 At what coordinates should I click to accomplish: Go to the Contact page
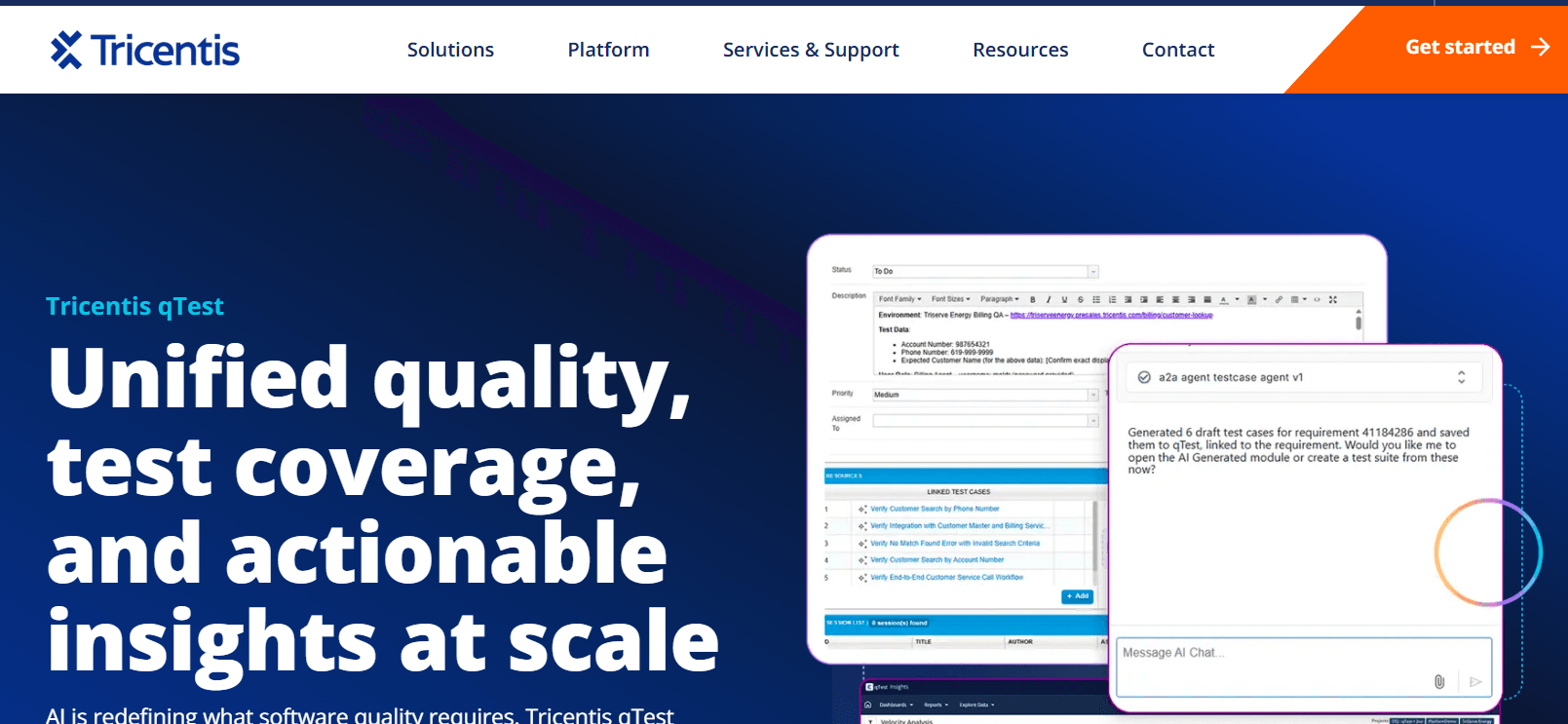coord(1178,50)
